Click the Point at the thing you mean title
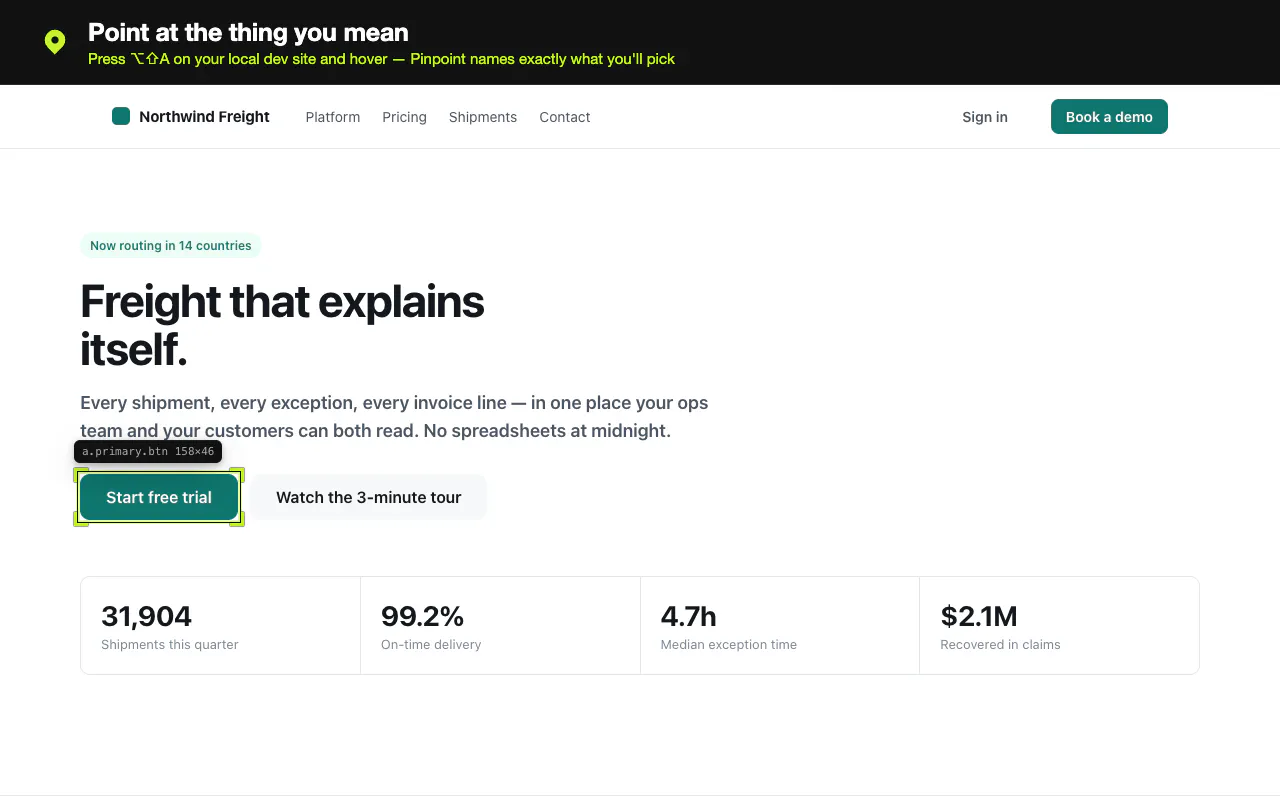 pyautogui.click(x=248, y=33)
